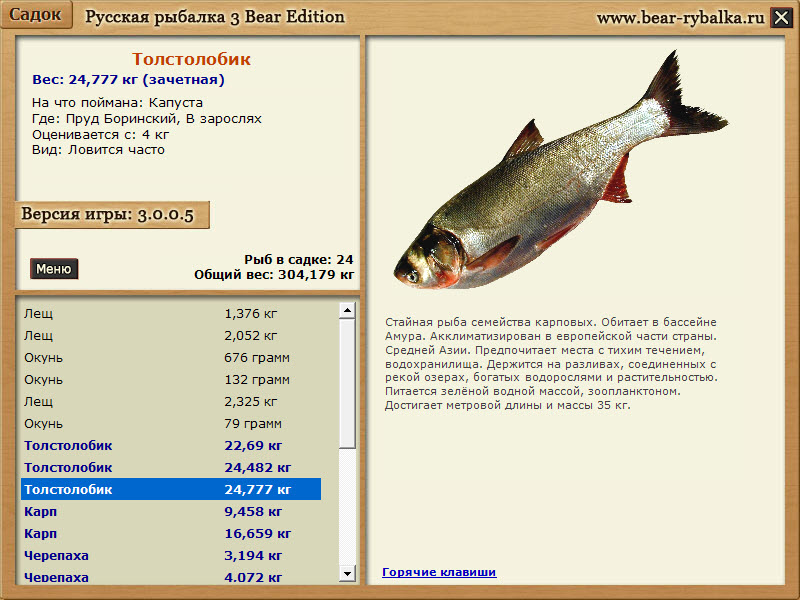The image size is (800, 600).
Task: Select Лещ 1,376 кг in list
Action: coord(170,314)
